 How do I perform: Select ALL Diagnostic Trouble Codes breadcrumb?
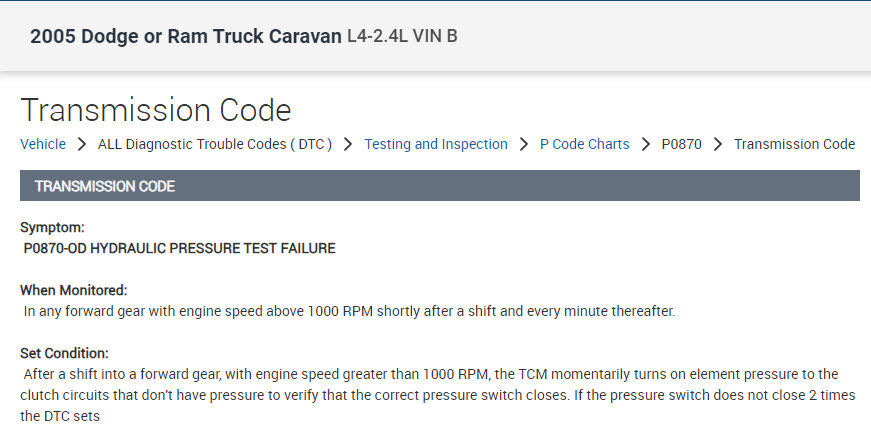tap(214, 144)
